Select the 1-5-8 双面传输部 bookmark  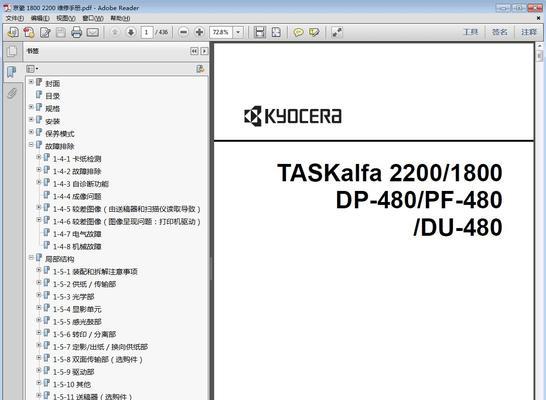pyautogui.click(x=98, y=359)
